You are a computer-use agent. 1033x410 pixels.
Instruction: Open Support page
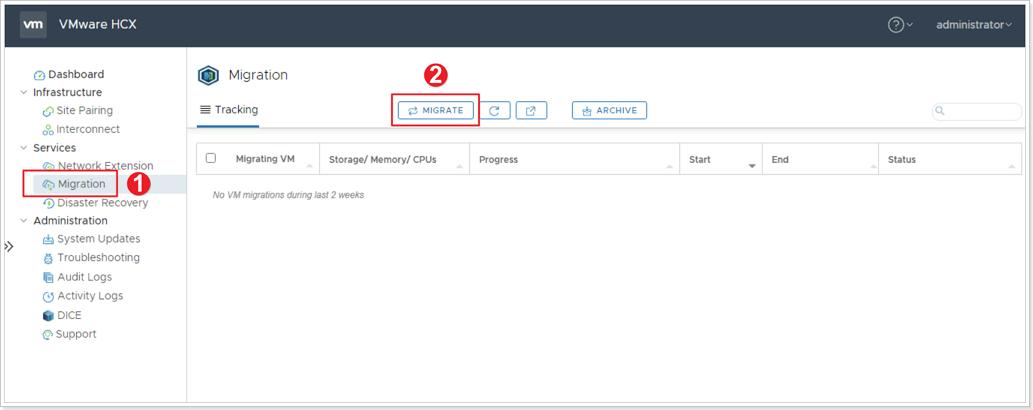tap(76, 334)
